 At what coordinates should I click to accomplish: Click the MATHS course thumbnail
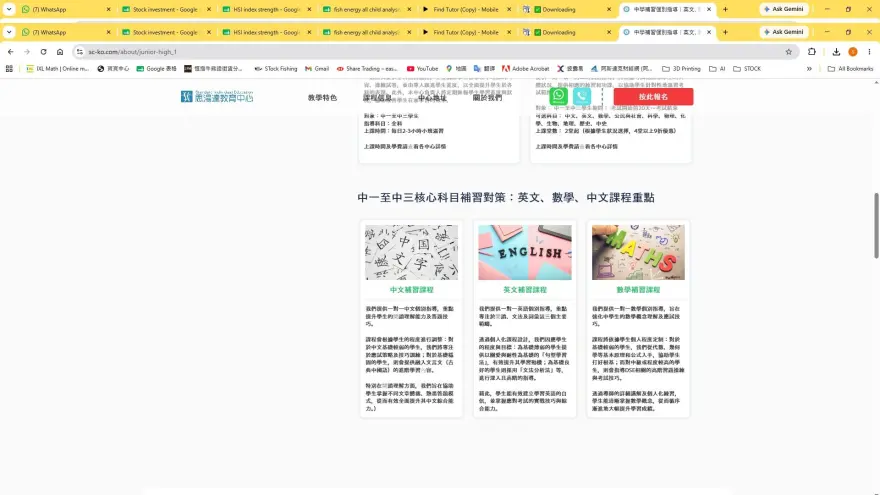pos(638,253)
